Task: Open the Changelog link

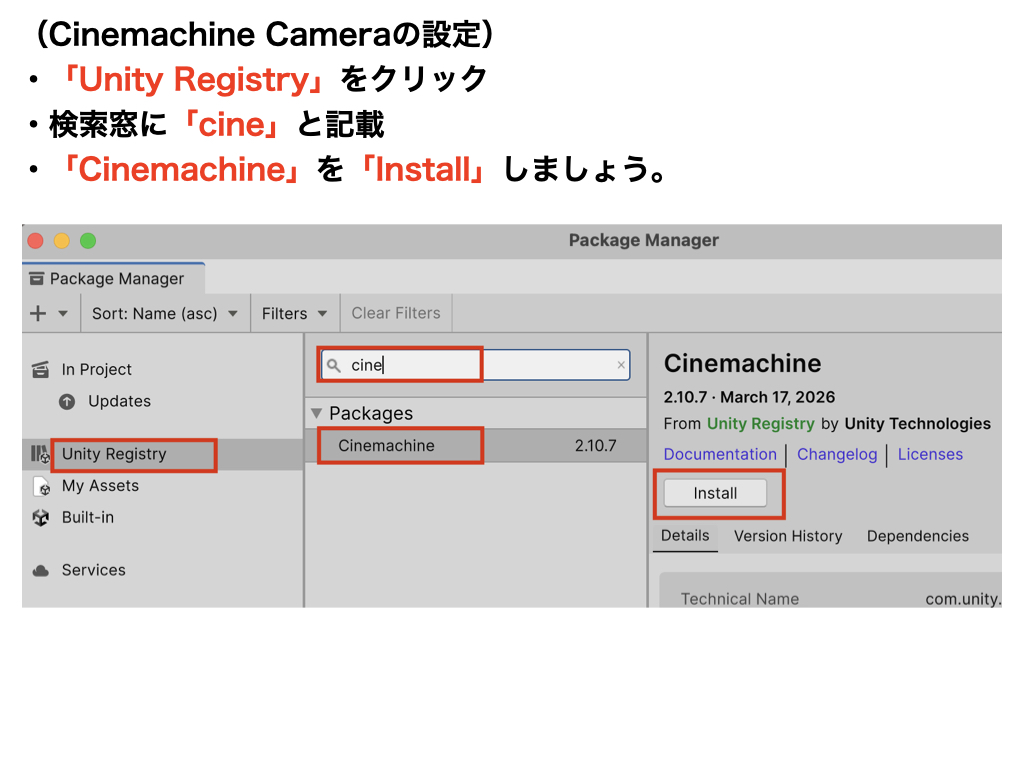Action: pyautogui.click(x=837, y=455)
